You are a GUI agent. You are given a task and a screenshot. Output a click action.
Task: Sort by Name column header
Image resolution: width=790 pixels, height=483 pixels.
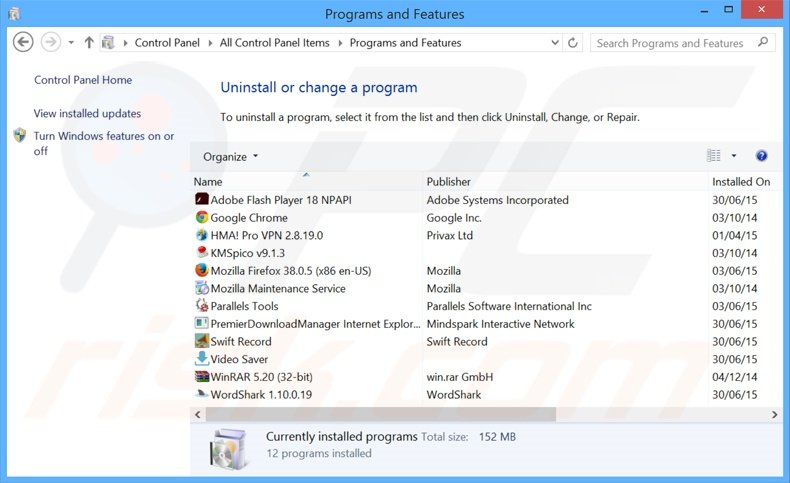tap(208, 182)
